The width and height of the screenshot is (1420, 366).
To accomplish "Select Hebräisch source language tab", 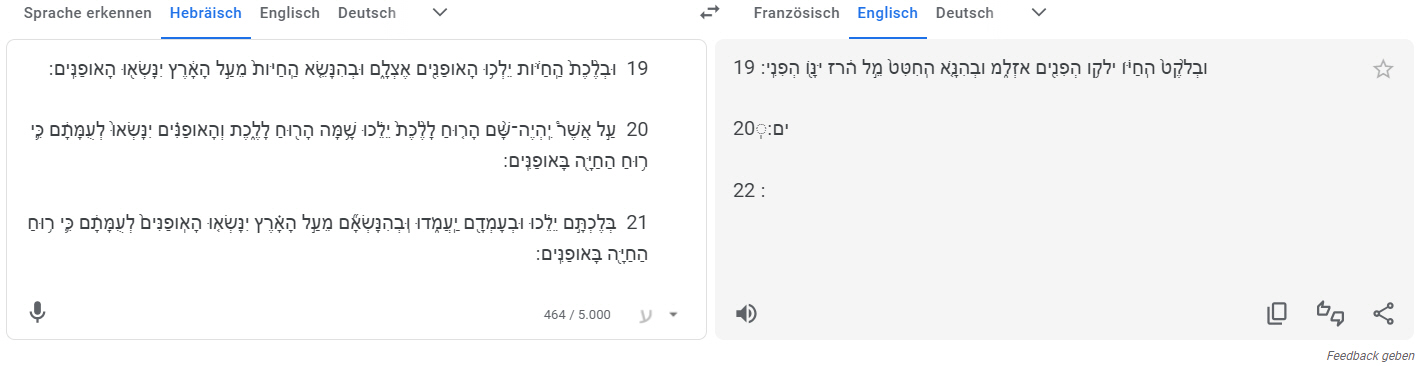I will click(x=206, y=13).
